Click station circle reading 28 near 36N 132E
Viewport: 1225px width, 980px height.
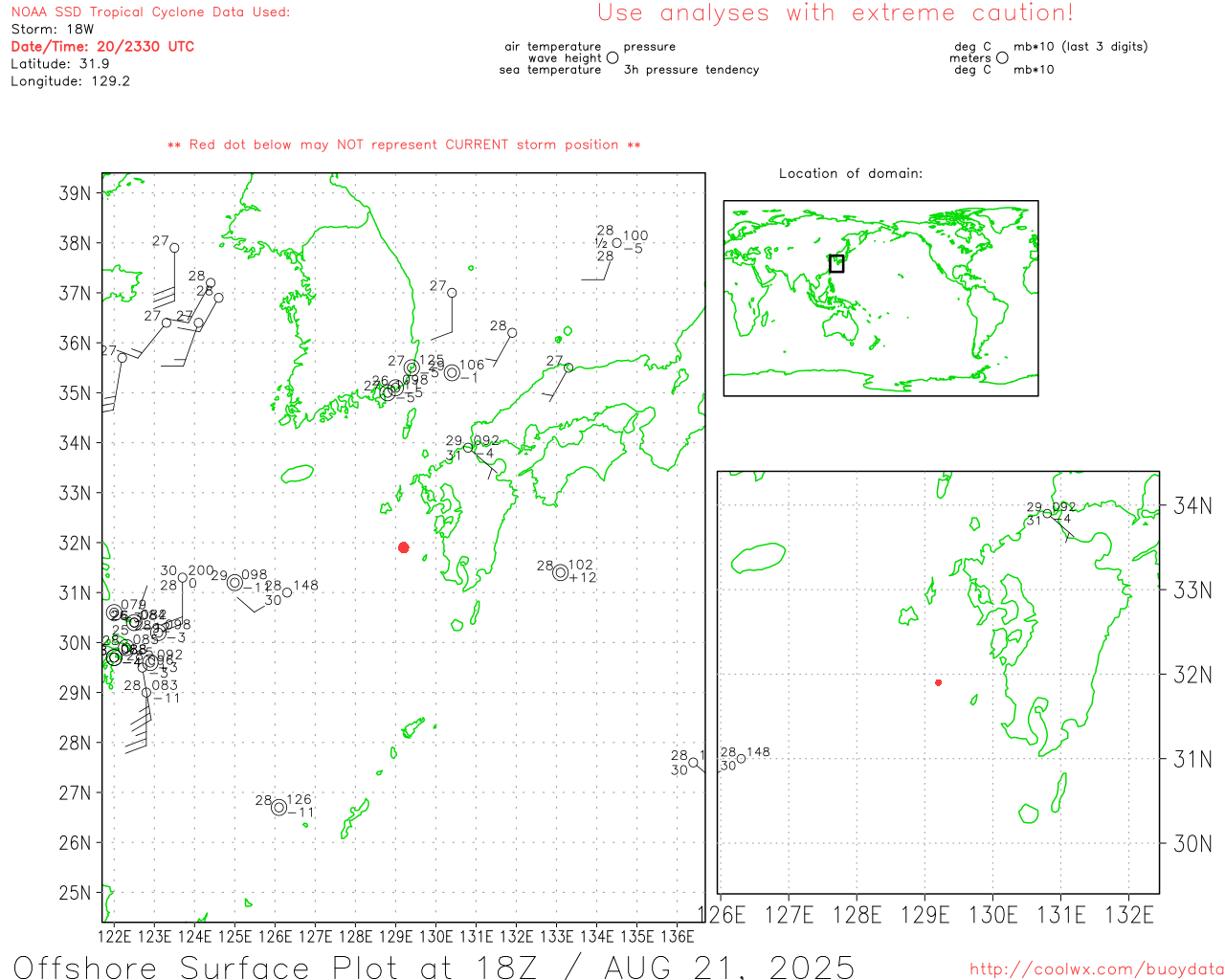point(512,333)
